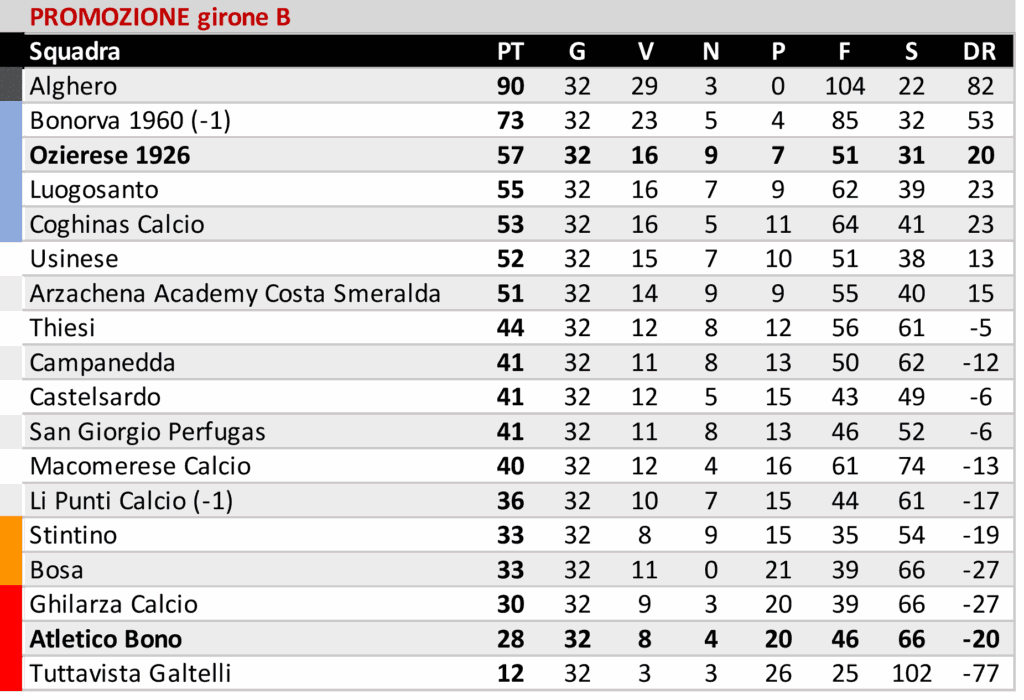
Task: Select the Alghero team name
Action: (x=73, y=86)
